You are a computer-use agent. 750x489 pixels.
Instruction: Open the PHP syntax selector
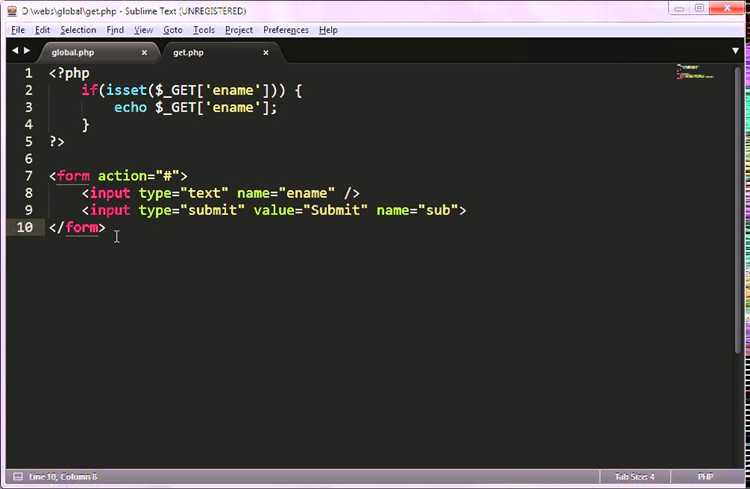click(706, 477)
